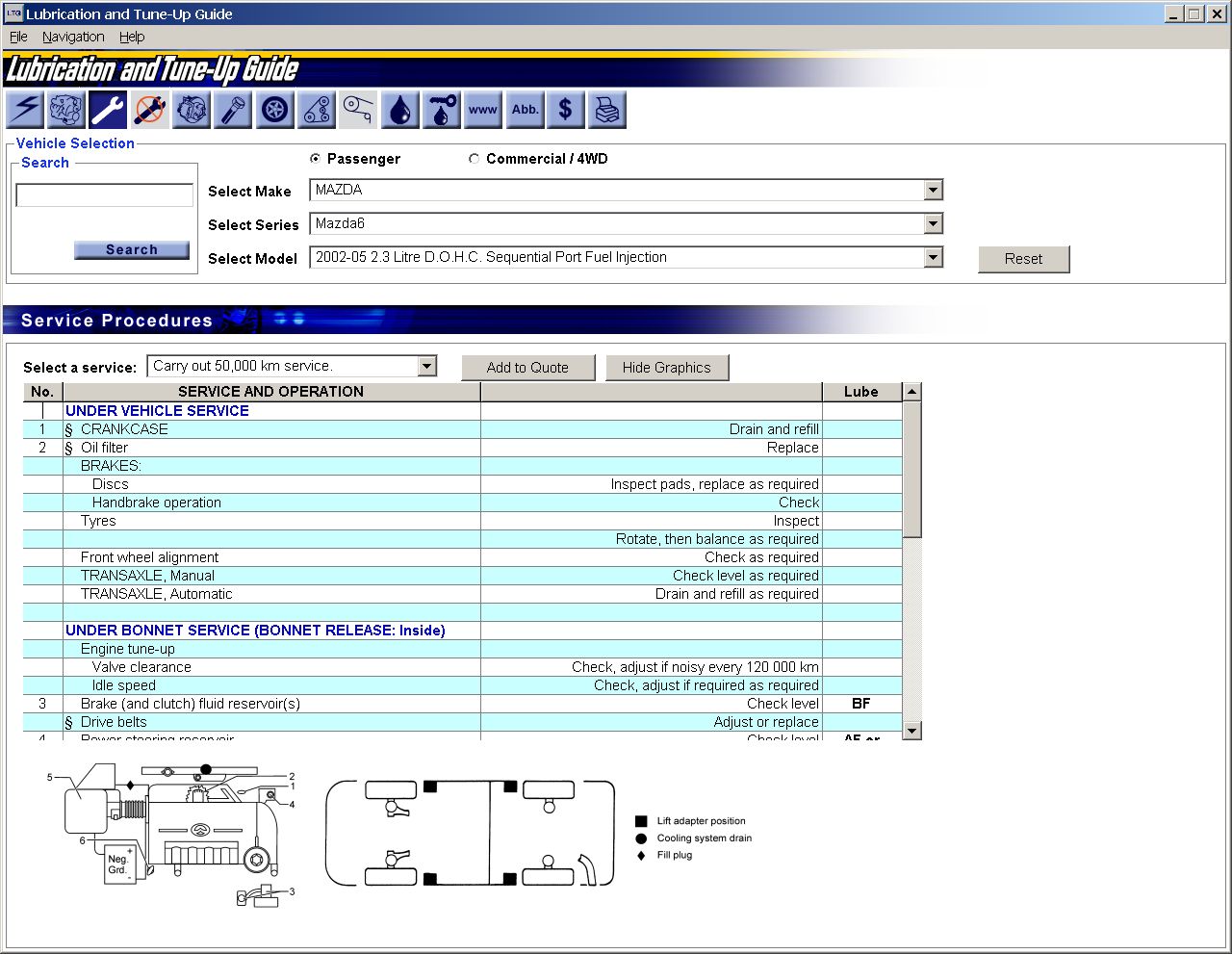Click the 'Rotate, then balance as required' cell
The width and height of the screenshot is (1232, 954).
[x=652, y=539]
